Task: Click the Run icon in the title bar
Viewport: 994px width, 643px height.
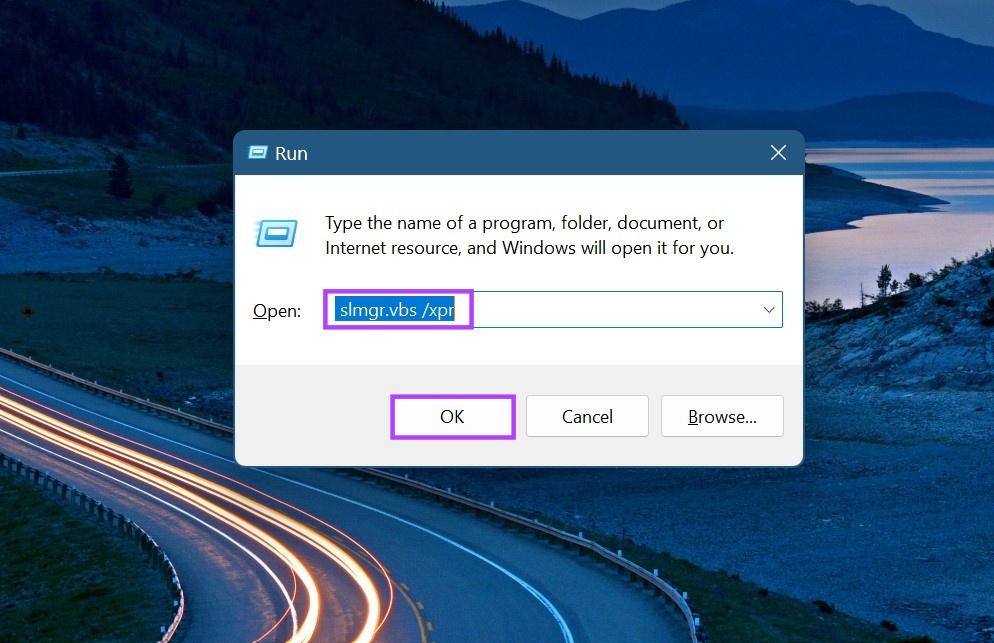Action: 257,153
